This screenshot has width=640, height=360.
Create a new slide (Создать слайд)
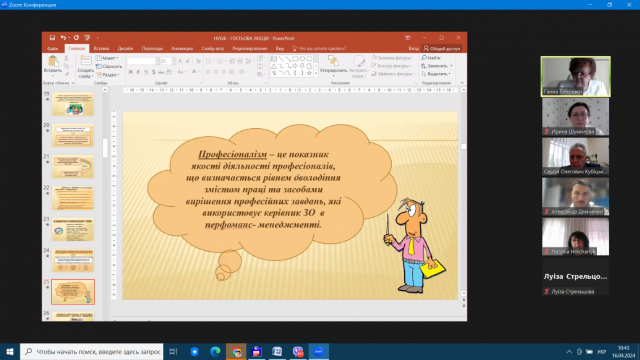click(85, 67)
